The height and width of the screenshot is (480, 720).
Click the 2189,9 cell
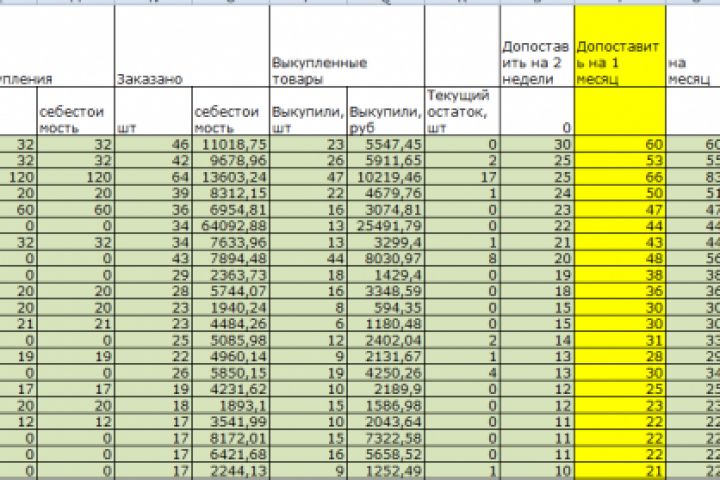[x=386, y=389]
